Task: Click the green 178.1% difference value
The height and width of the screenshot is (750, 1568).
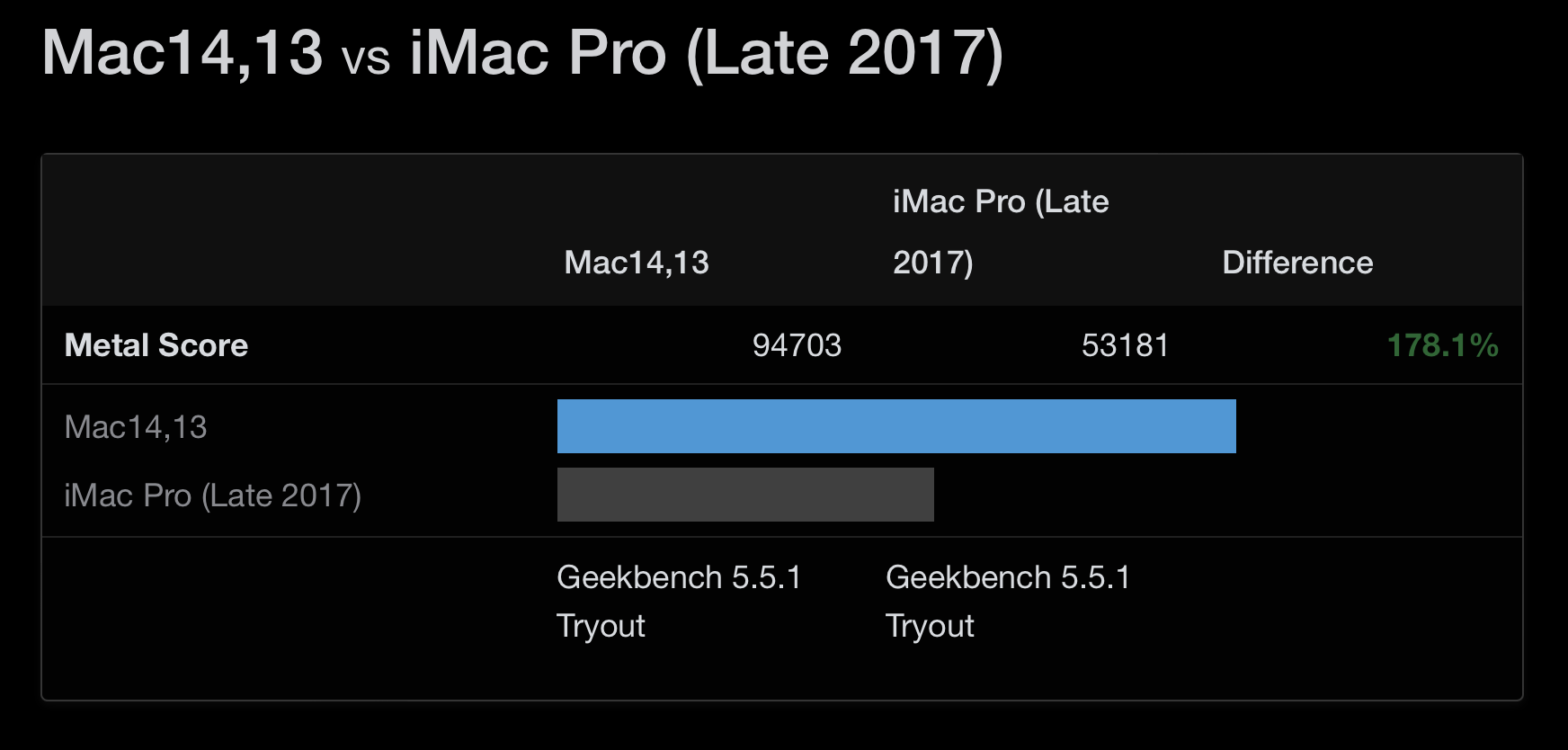Action: click(x=1442, y=345)
